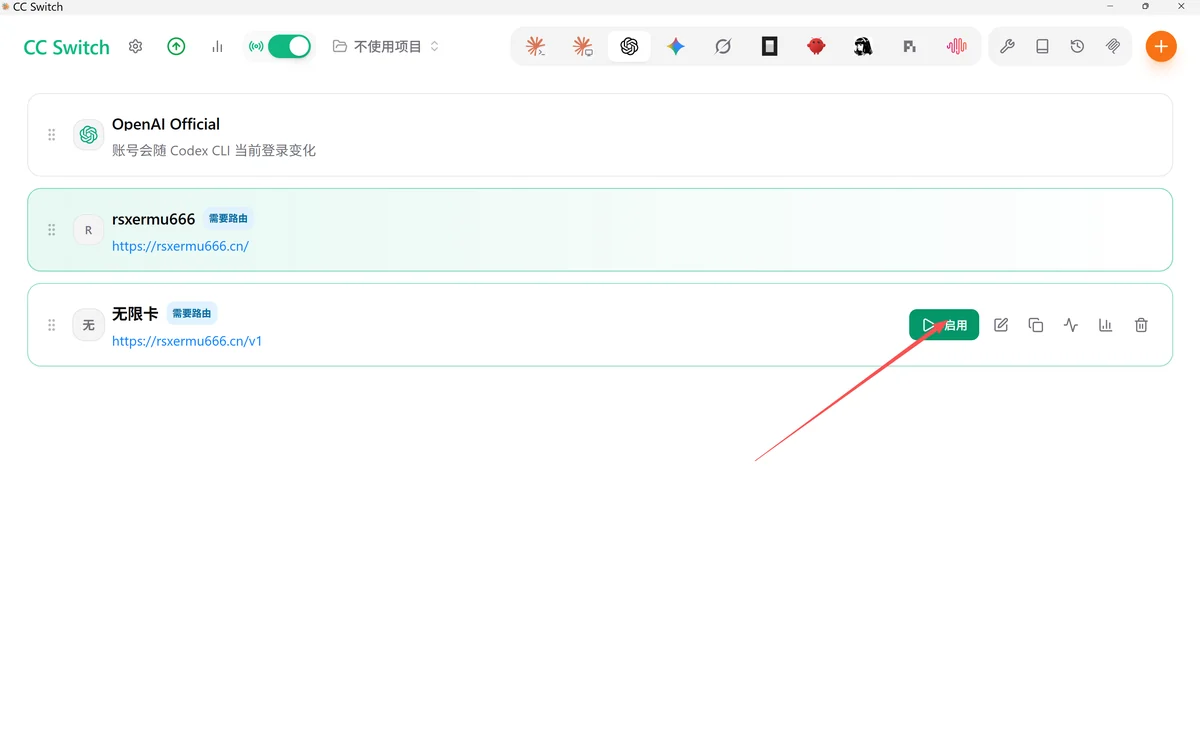1200x754 pixels.
Task: Click the 账号会随 Codex CLI 当前登录变化 description
Action: tap(214, 151)
